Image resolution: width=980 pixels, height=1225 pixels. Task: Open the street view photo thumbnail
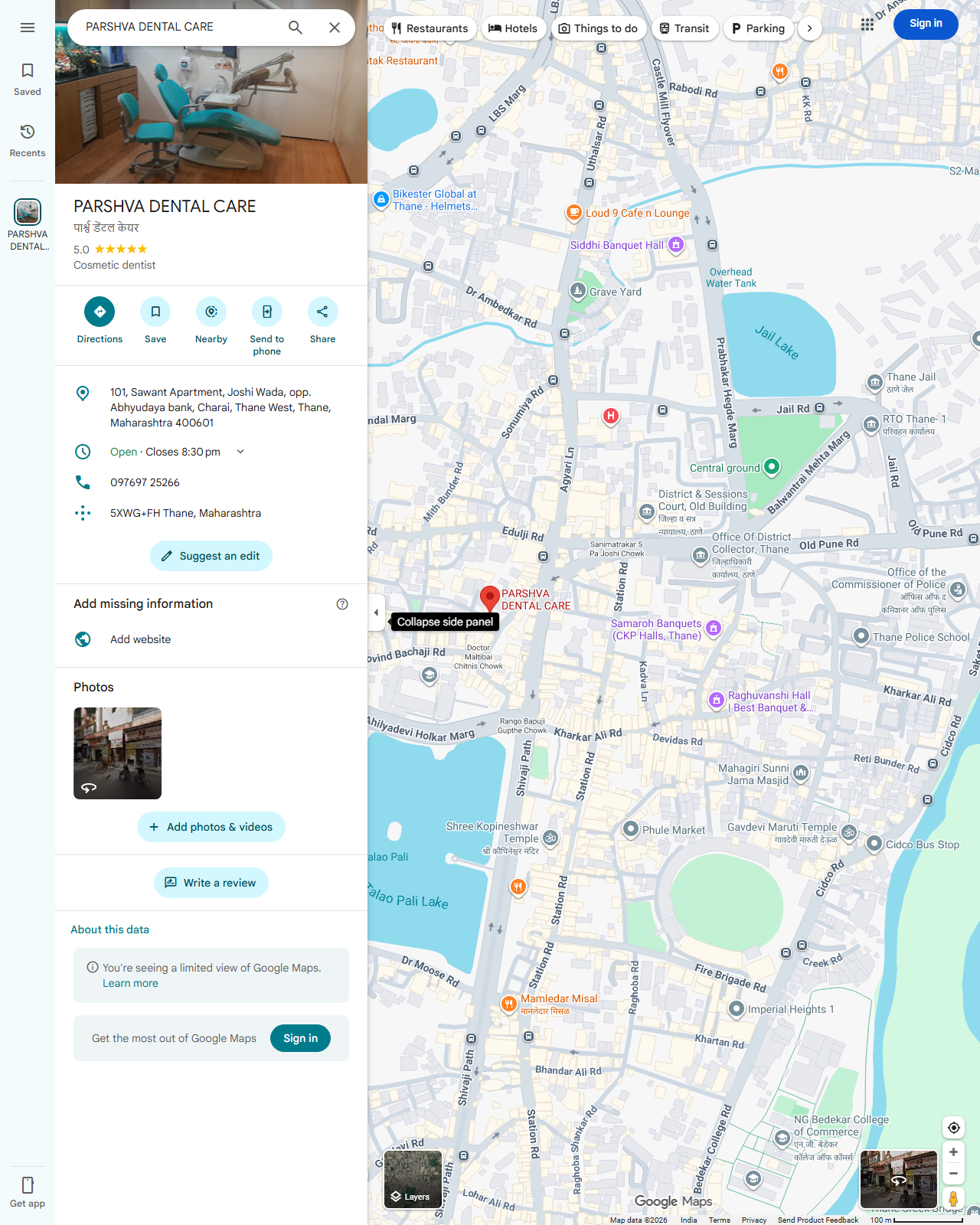point(117,753)
